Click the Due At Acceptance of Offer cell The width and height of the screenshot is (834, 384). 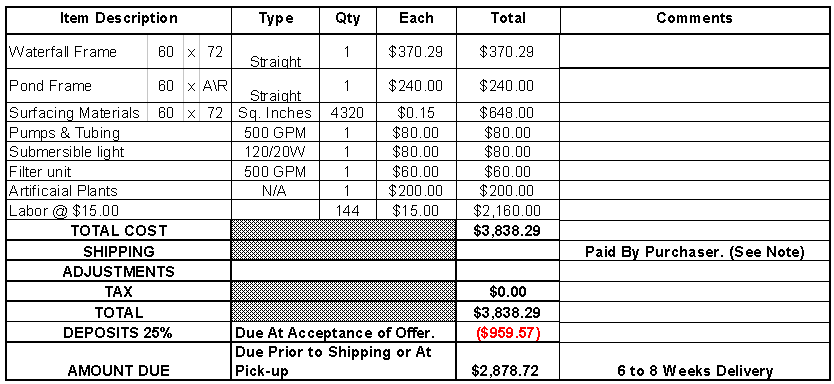tap(344, 333)
